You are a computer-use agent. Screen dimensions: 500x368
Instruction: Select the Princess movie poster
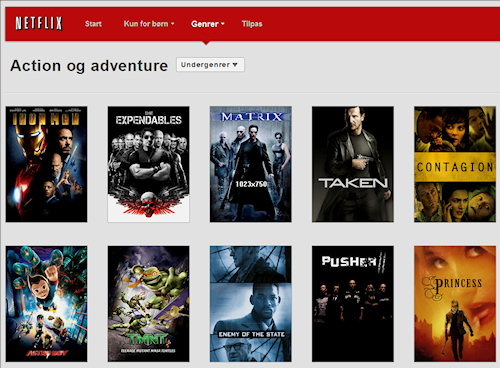(455, 304)
